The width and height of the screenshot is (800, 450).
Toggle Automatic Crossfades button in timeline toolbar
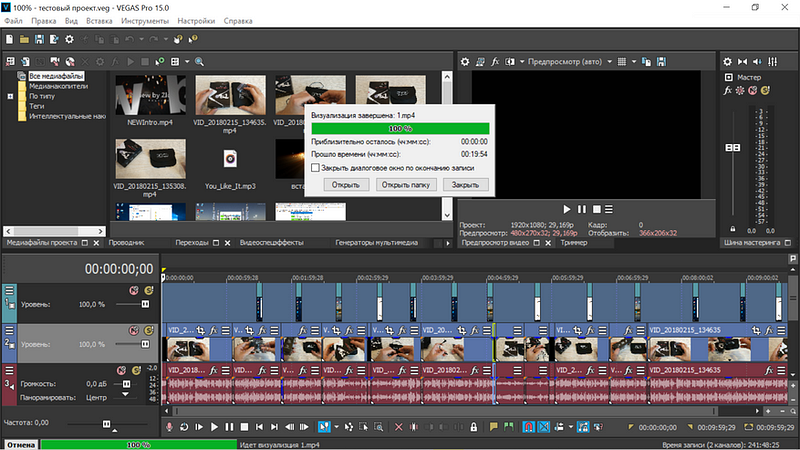(544, 427)
